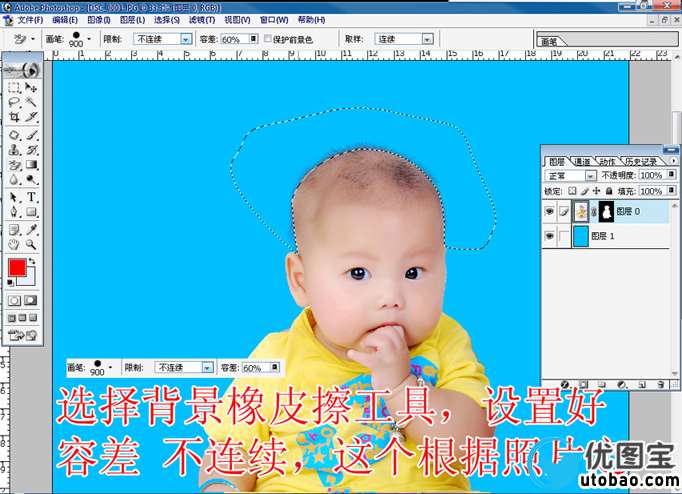Click Jump to ImageReady button in toolbox
This screenshot has width=682, height=494.
[22, 335]
